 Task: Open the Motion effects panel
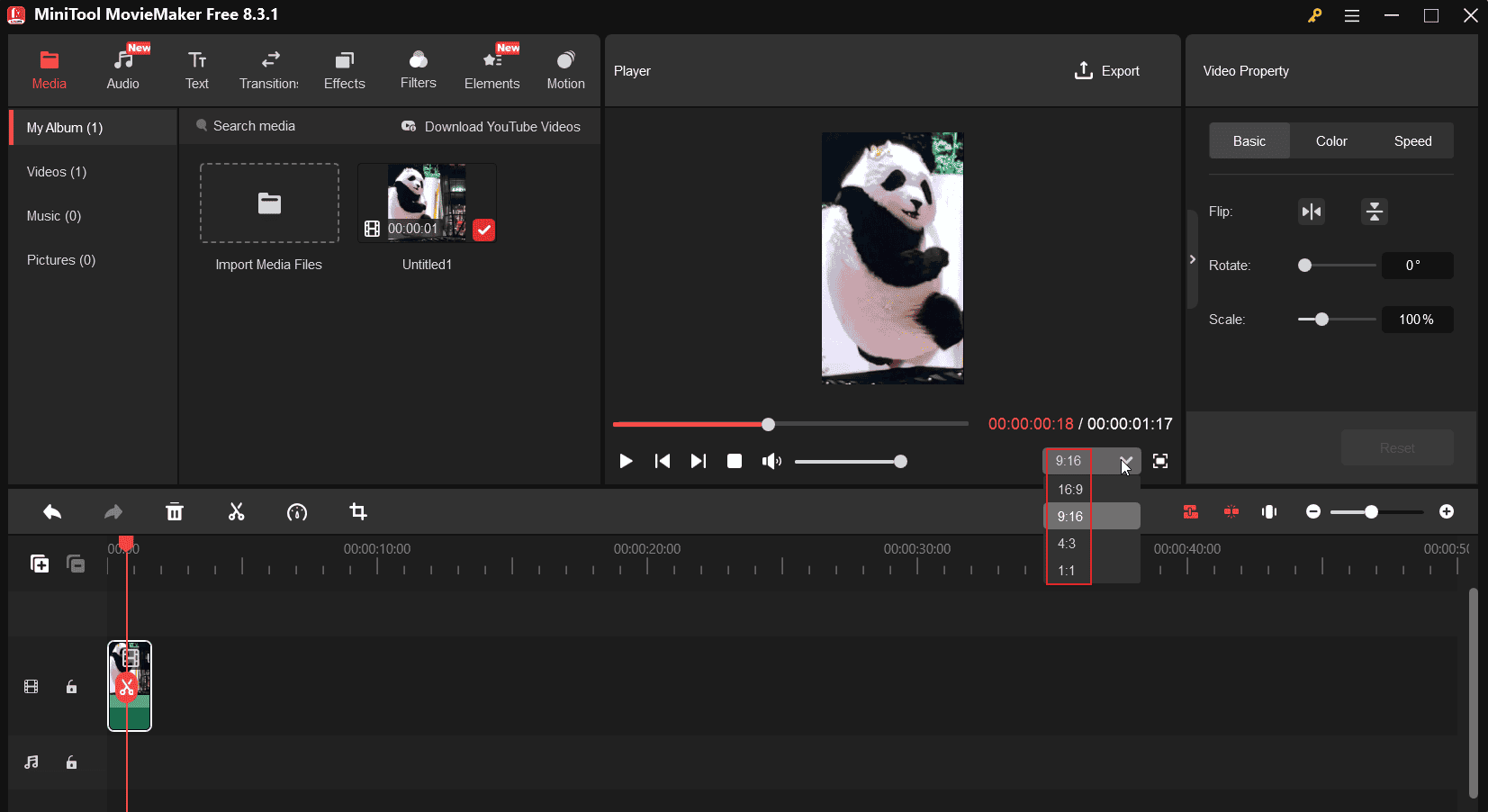click(x=565, y=68)
